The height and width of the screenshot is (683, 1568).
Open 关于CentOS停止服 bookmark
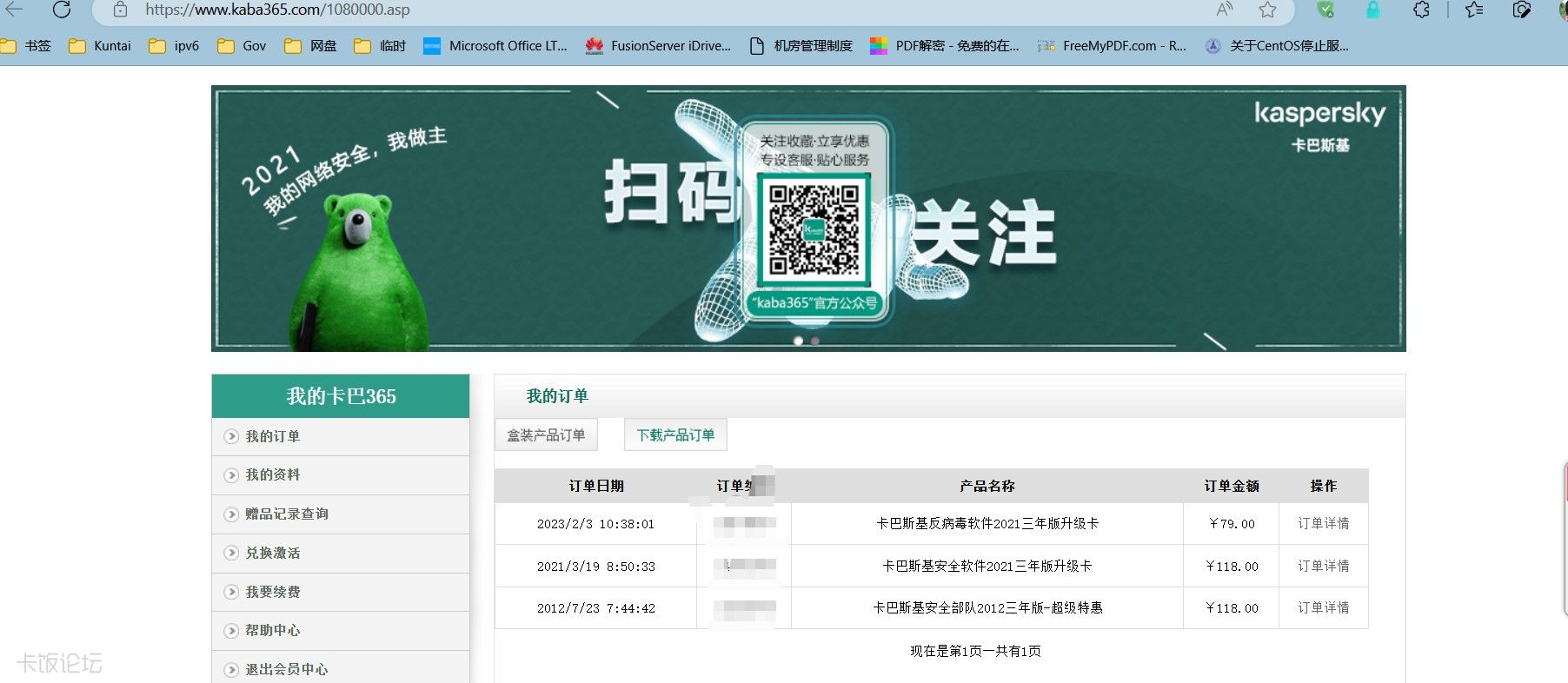pos(1277,46)
